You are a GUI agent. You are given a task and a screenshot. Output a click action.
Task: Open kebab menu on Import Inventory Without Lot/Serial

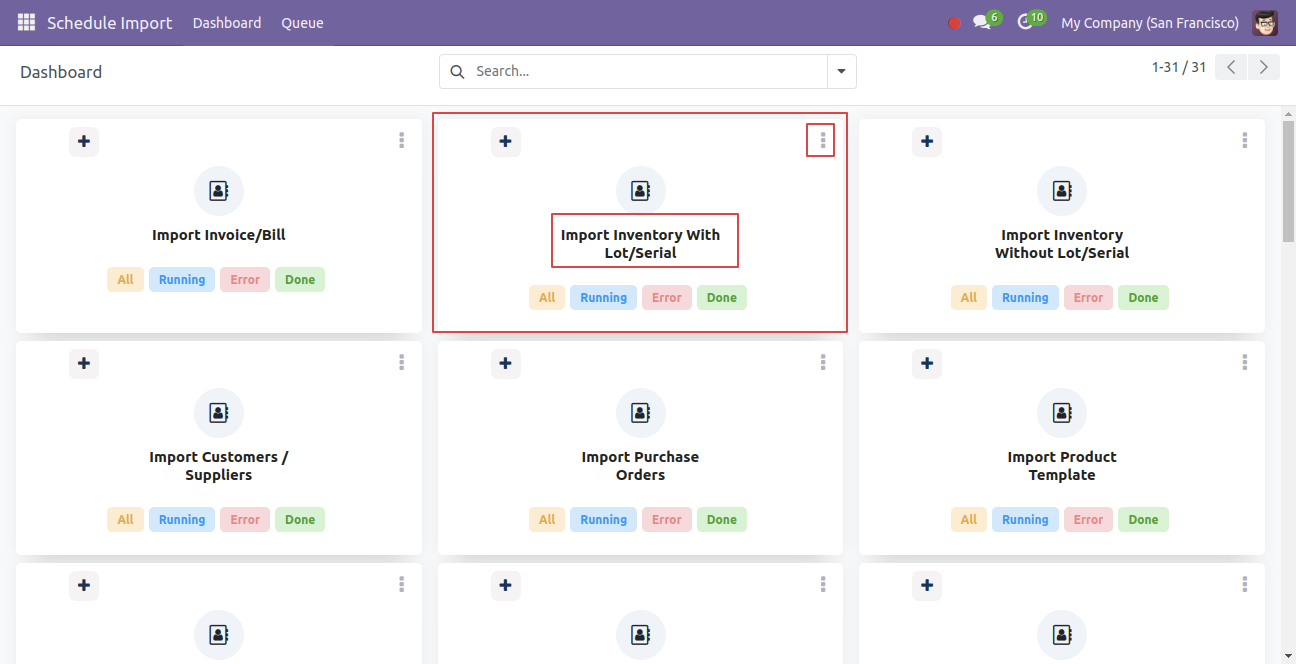1245,141
